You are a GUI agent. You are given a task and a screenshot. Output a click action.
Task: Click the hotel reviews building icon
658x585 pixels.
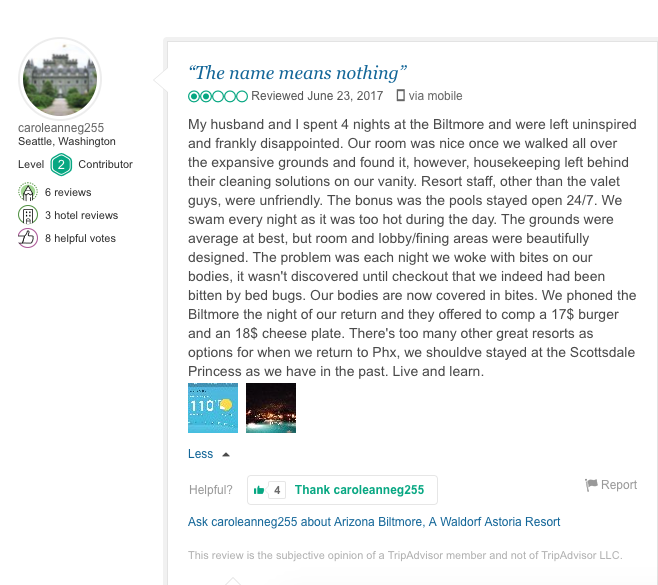pos(28,215)
